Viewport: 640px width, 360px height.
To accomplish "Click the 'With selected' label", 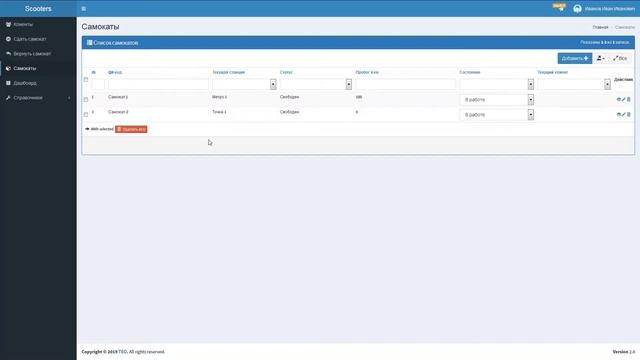I will tap(102, 129).
